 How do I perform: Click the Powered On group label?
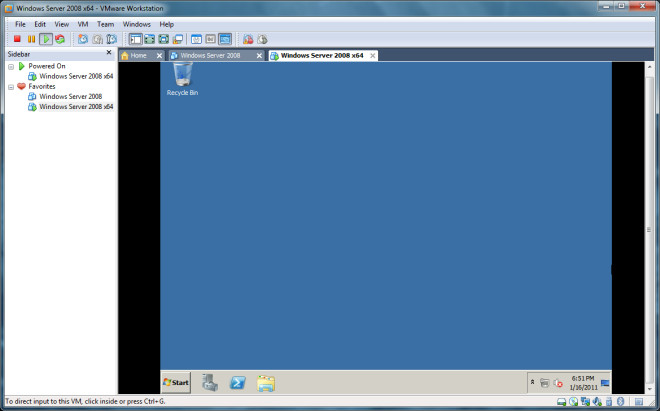(x=47, y=66)
